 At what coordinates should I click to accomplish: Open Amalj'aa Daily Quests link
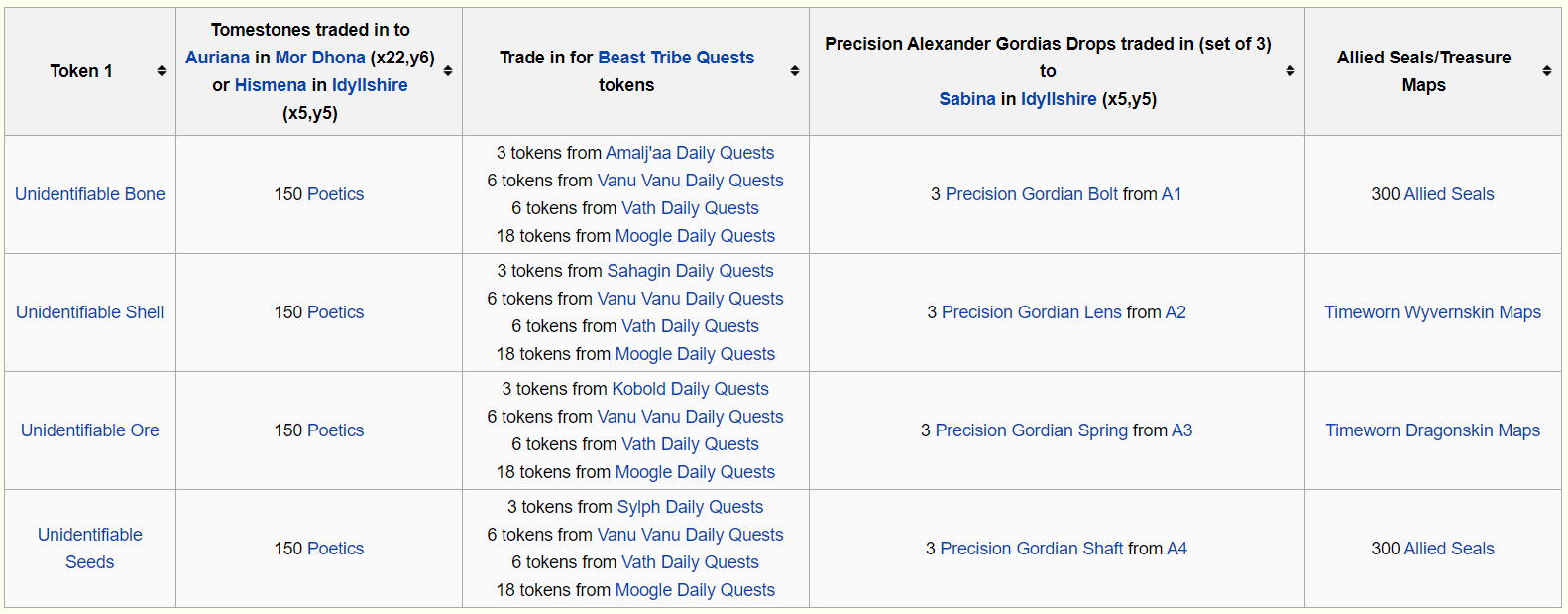tap(690, 153)
